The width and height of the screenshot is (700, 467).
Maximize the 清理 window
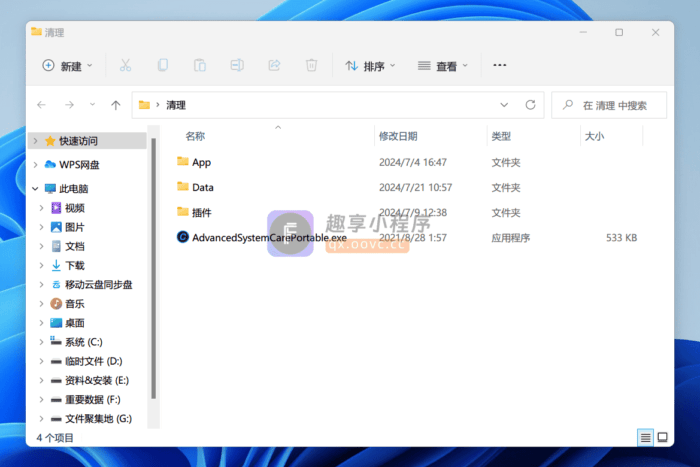pos(619,32)
